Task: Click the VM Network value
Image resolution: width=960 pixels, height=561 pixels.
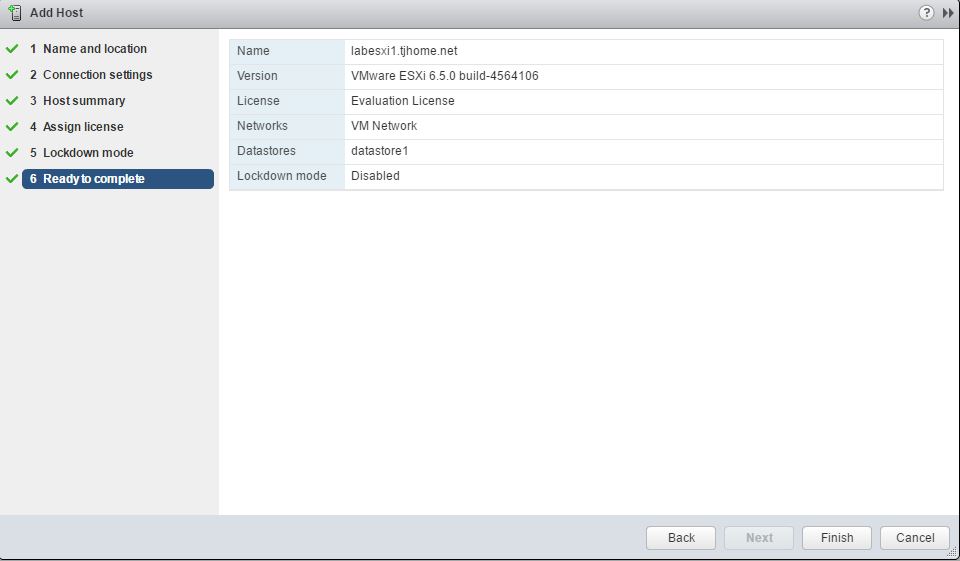Action: click(384, 126)
